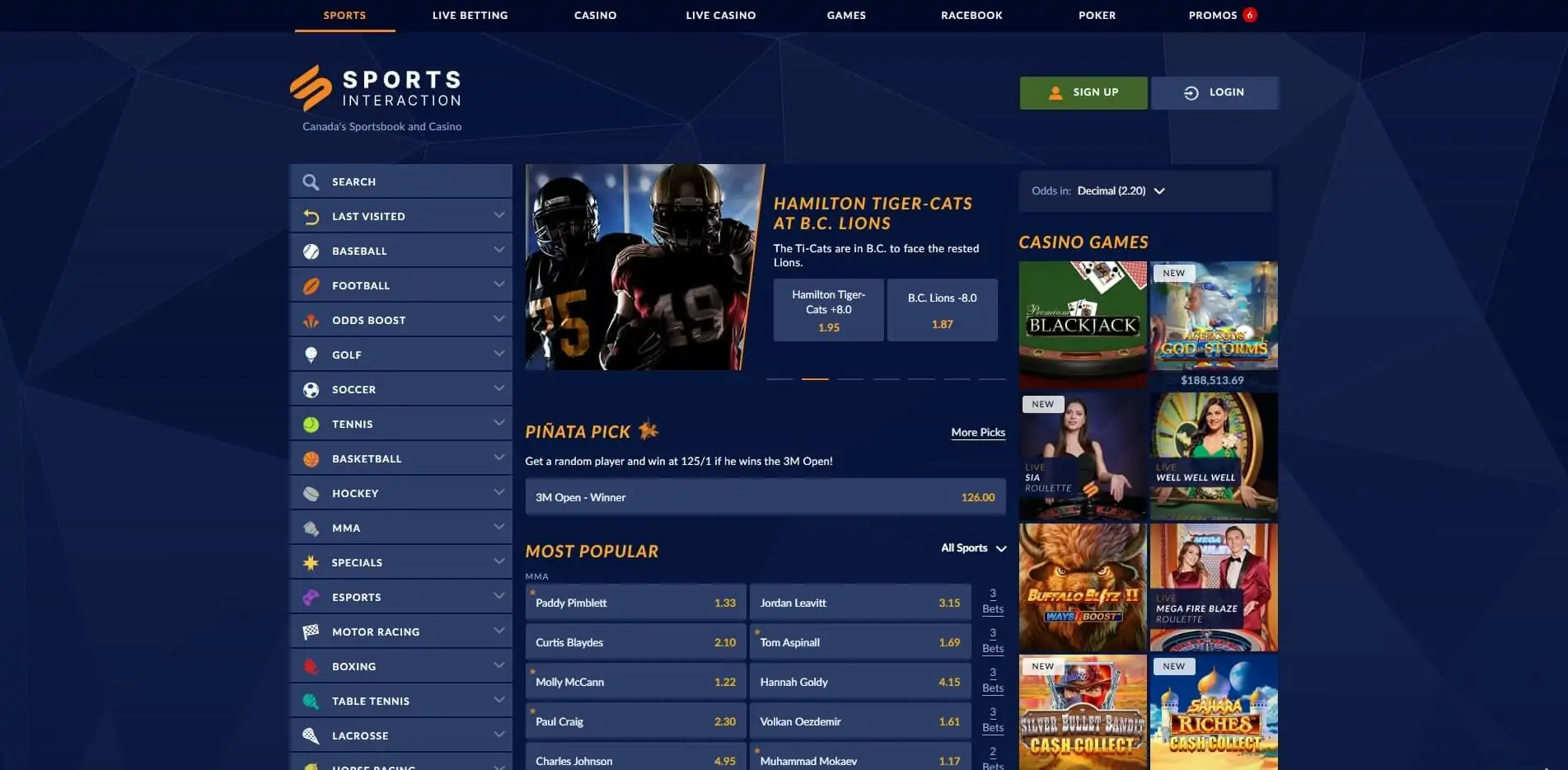Click the Login arrow icon

click(1191, 93)
